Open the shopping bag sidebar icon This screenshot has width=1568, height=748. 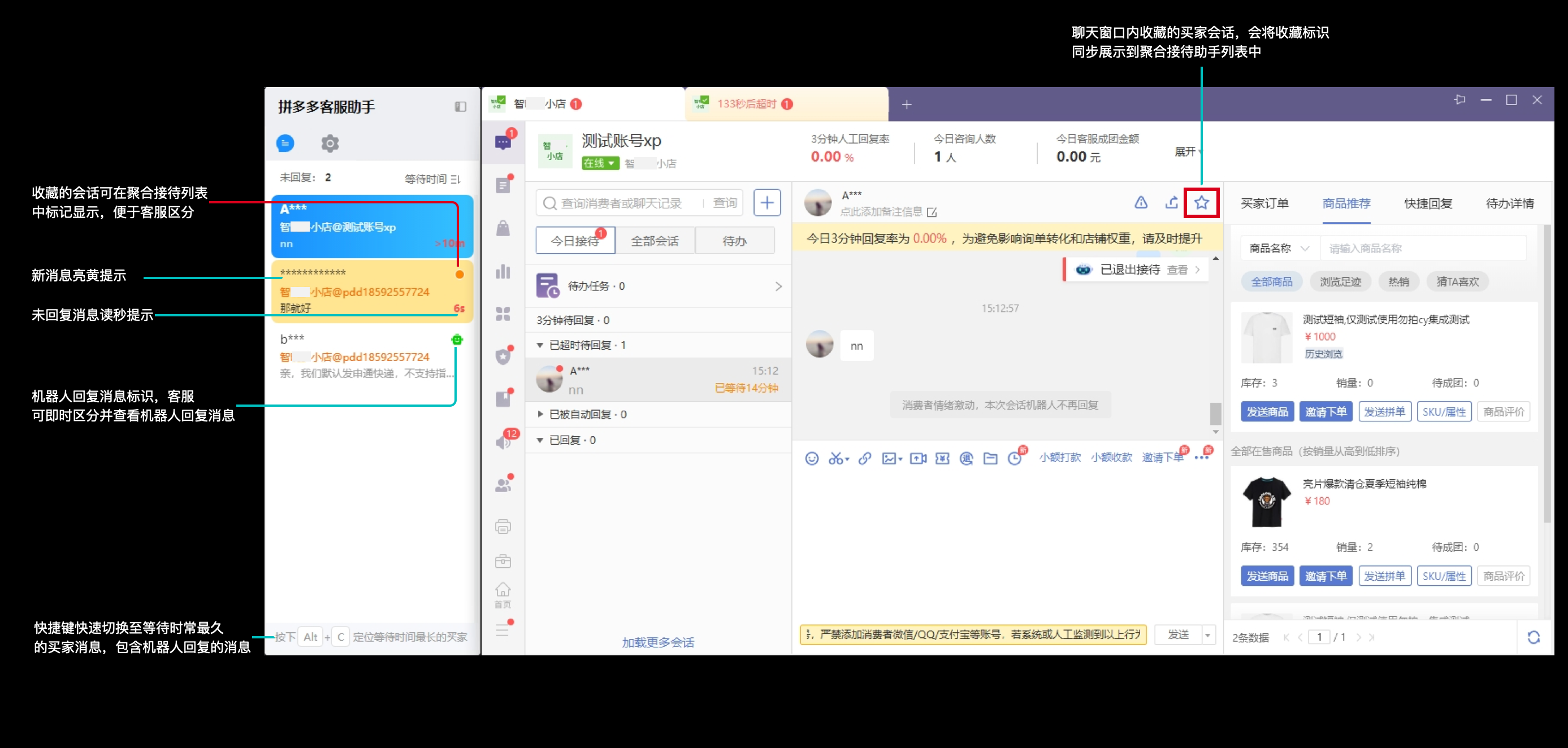503,228
